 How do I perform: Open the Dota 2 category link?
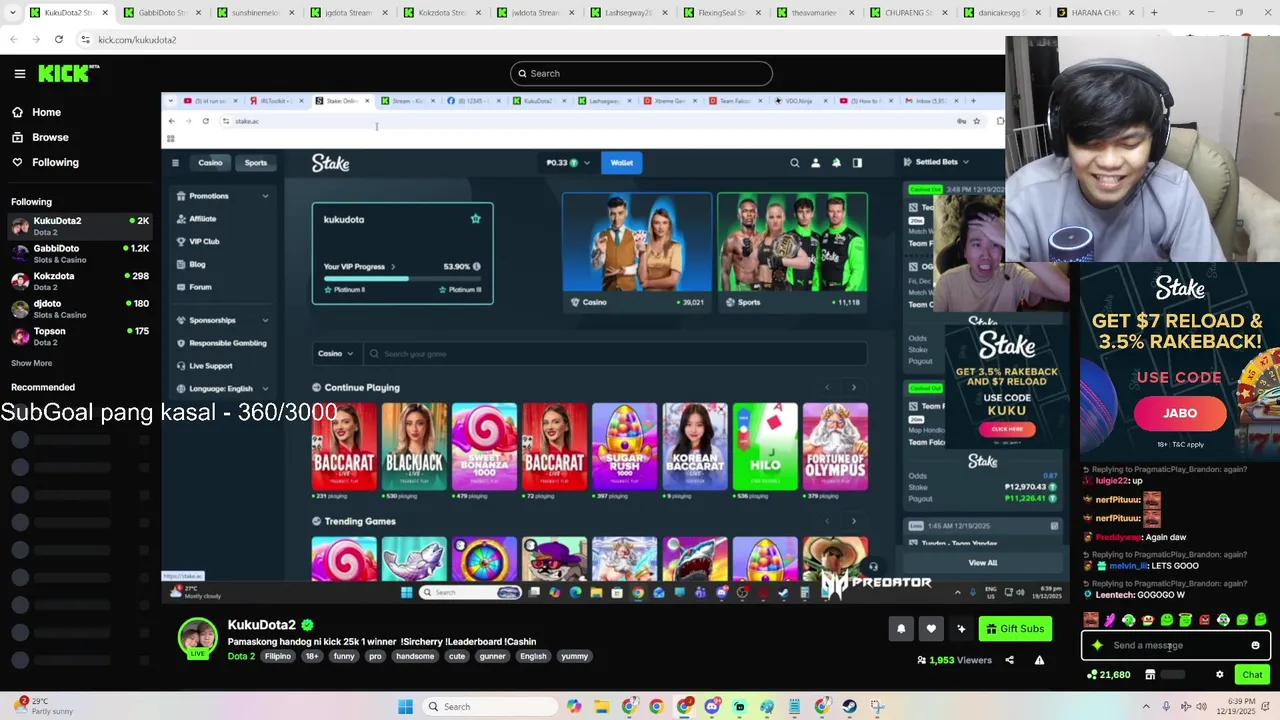[x=241, y=657]
